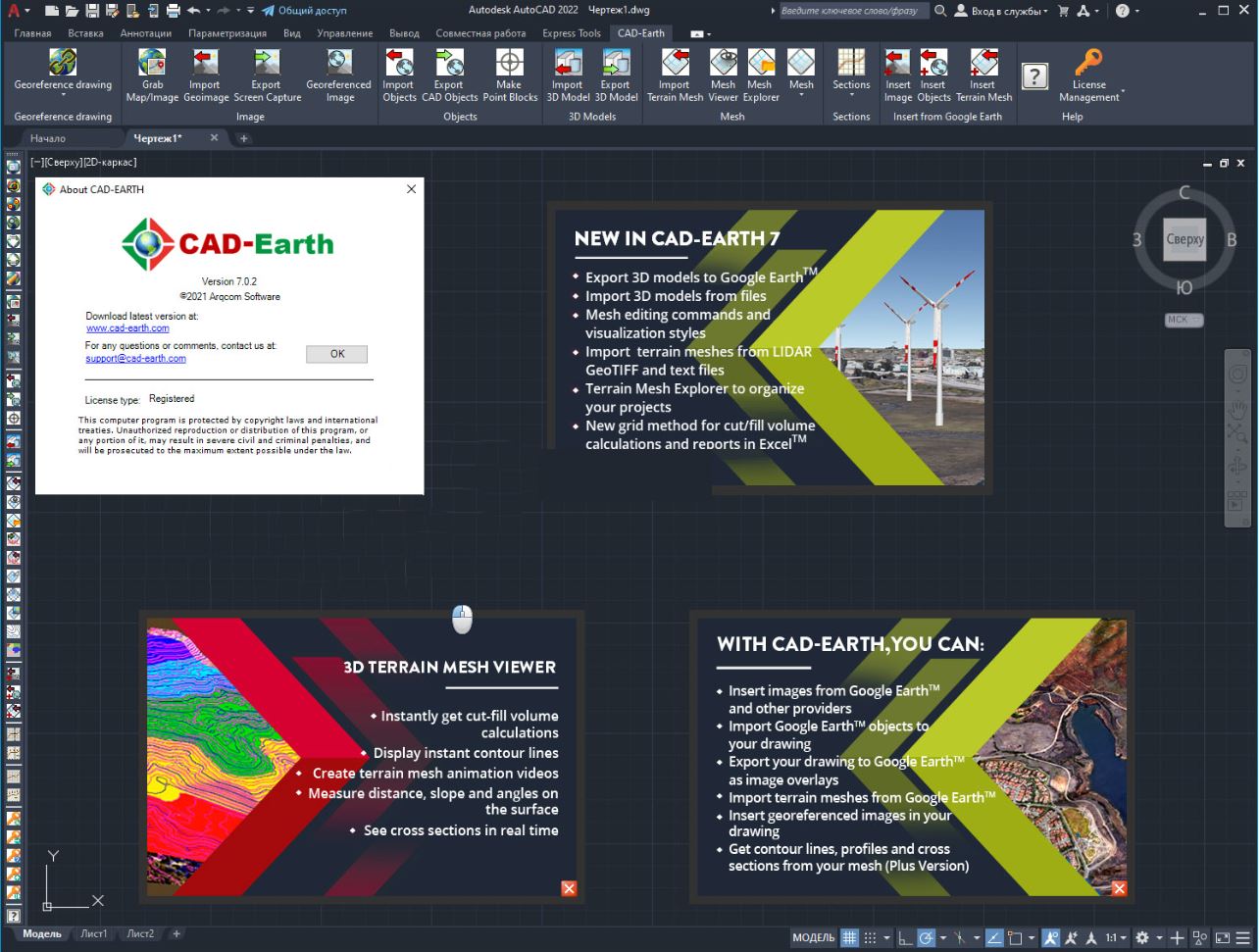
Task: Open the License Management dropdown
Action: click(1122, 96)
